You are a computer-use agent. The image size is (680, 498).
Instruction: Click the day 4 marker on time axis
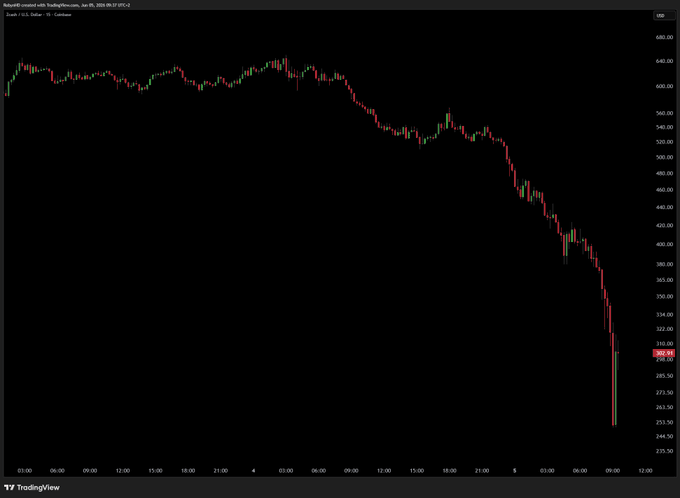(254, 471)
